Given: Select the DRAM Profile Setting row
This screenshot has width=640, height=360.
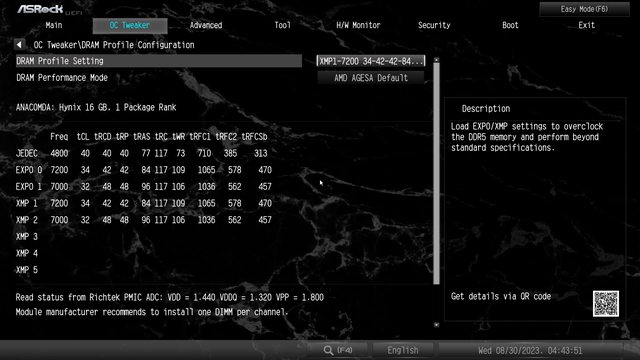Looking at the screenshot, I should 159,61.
